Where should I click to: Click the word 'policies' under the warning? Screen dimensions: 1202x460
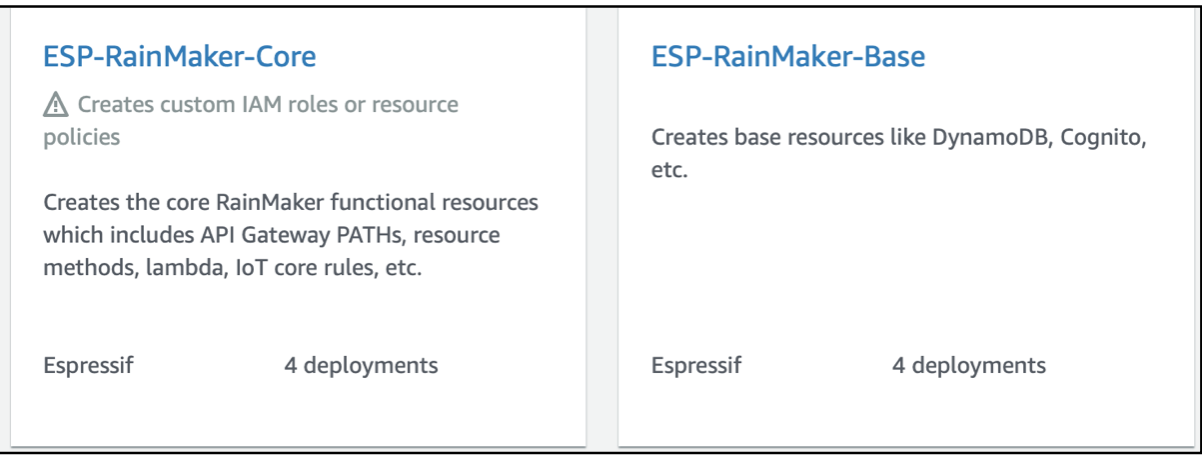[x=82, y=137]
